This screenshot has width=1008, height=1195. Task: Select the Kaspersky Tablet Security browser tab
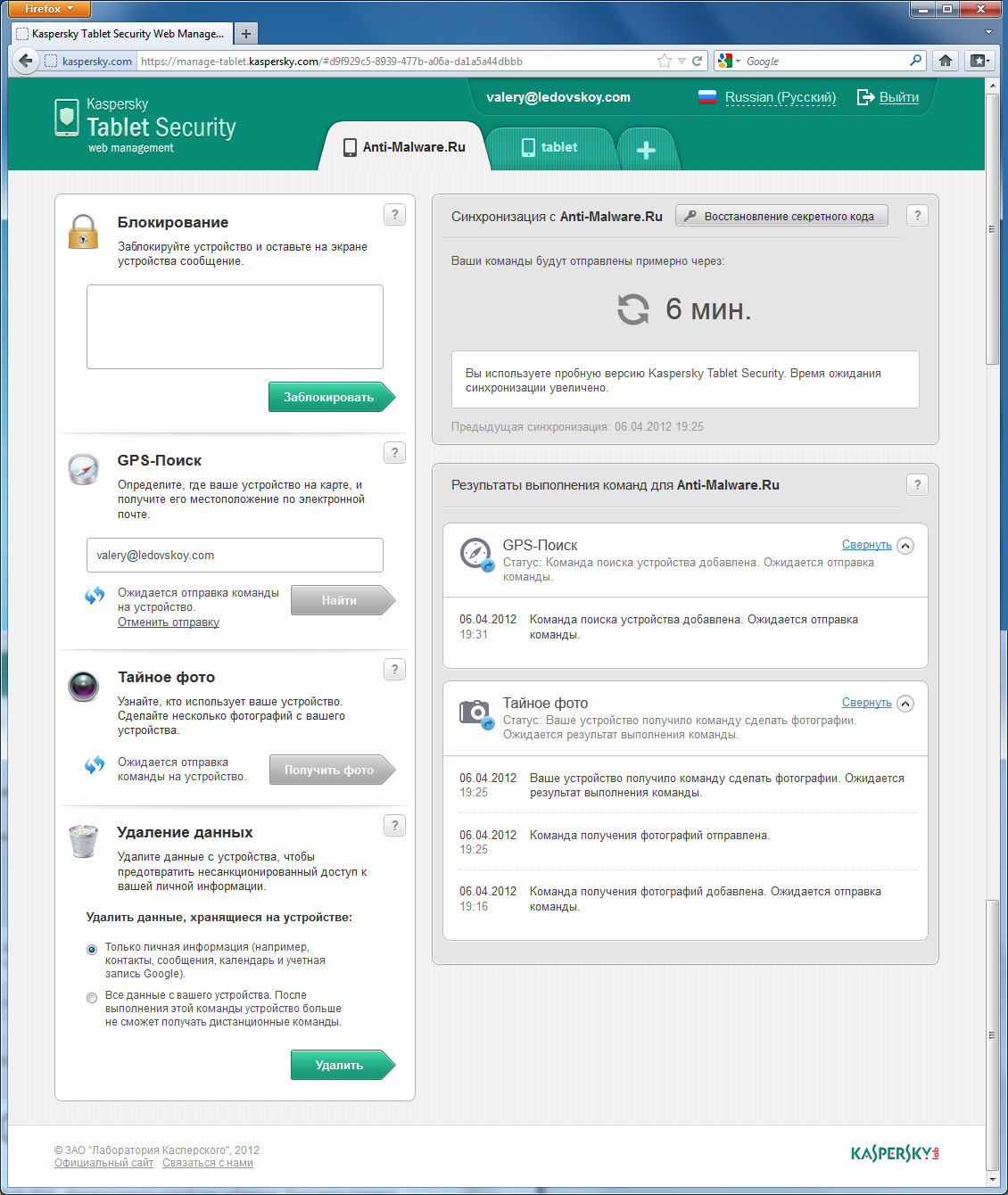point(121,34)
